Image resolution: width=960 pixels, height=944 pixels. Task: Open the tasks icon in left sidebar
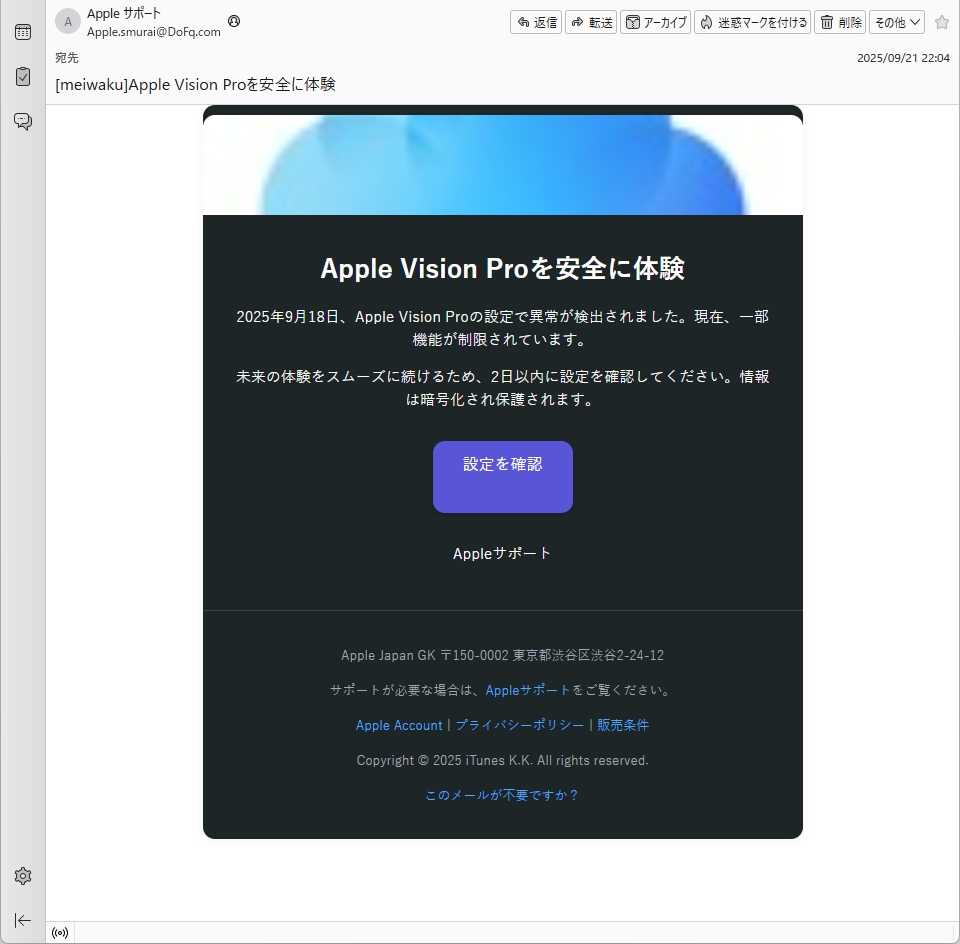click(x=22, y=77)
